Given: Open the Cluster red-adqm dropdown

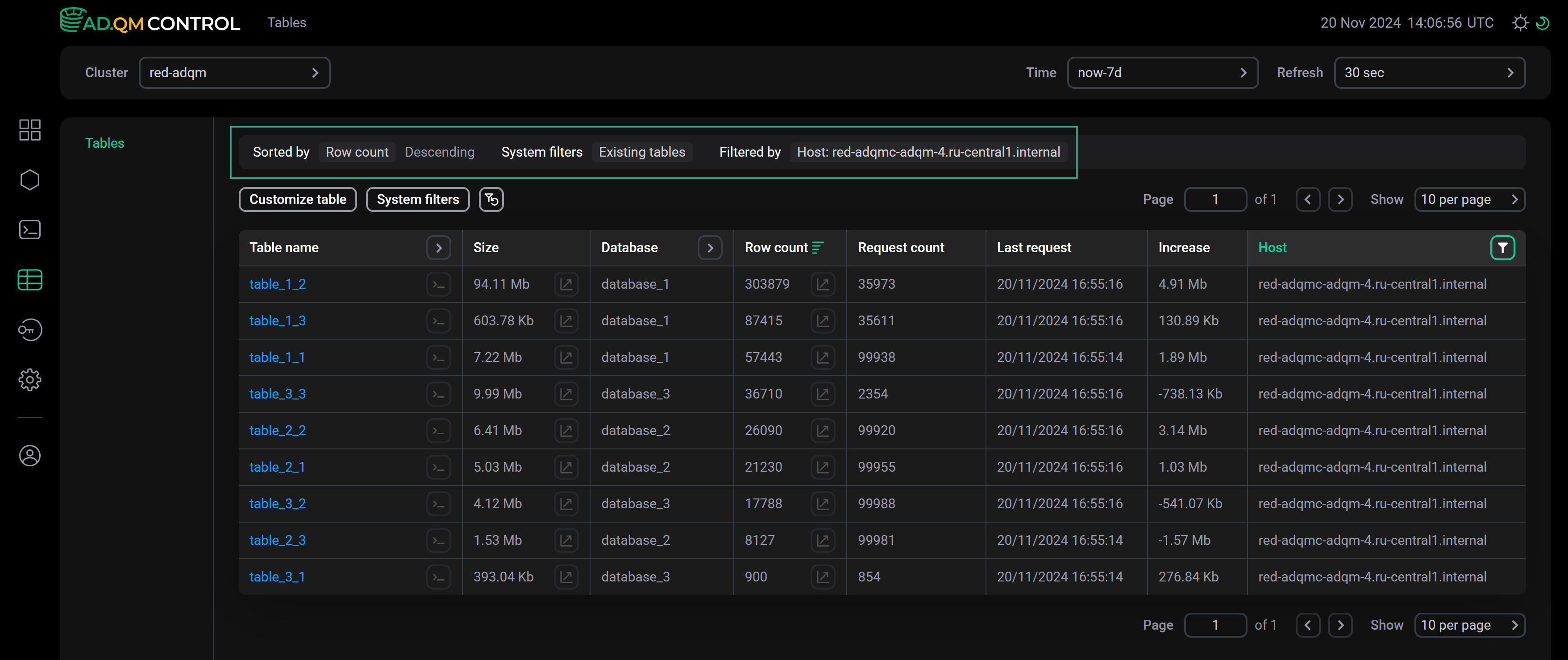Looking at the screenshot, I should click(234, 73).
